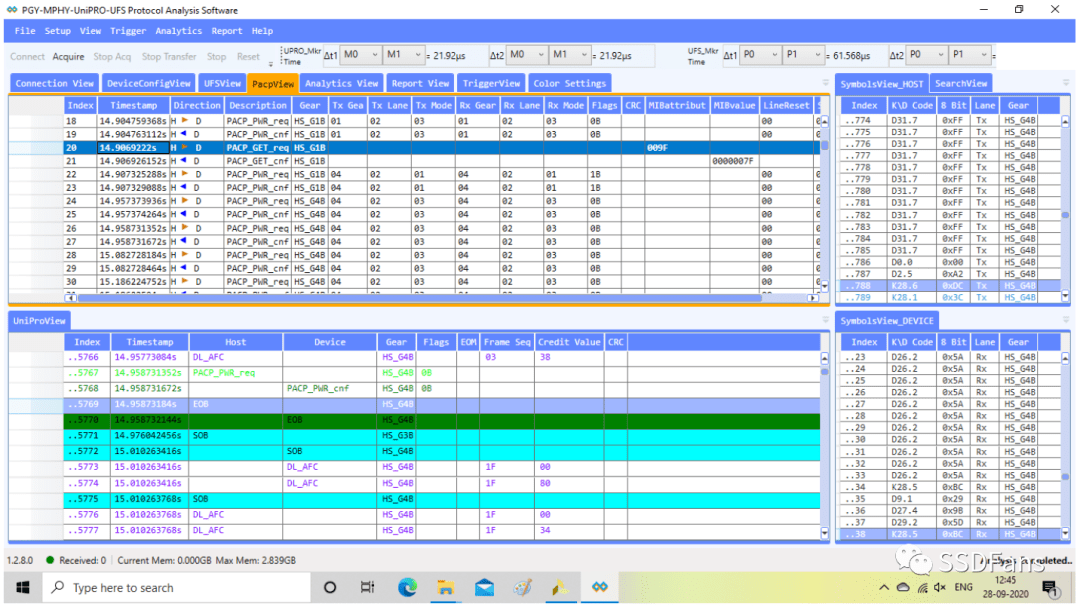The image size is (1080, 607).
Task: Click the Reset toolbar button
Action: (248, 56)
